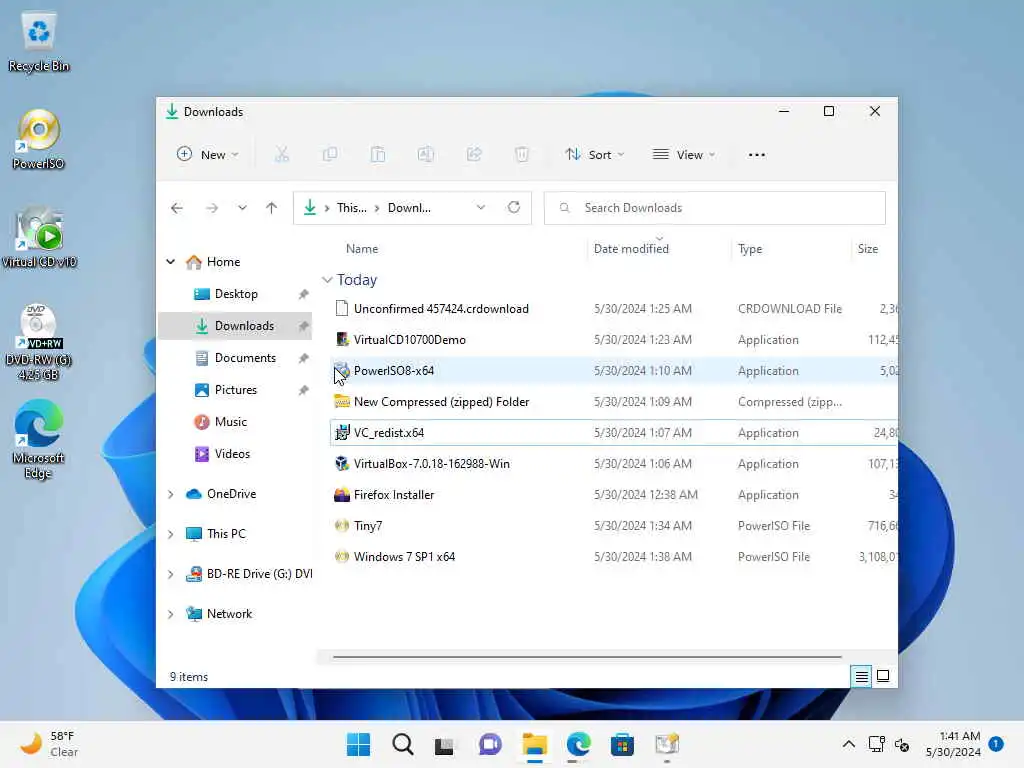Expand the Network tree node
The width and height of the screenshot is (1024, 768).
[x=170, y=614]
